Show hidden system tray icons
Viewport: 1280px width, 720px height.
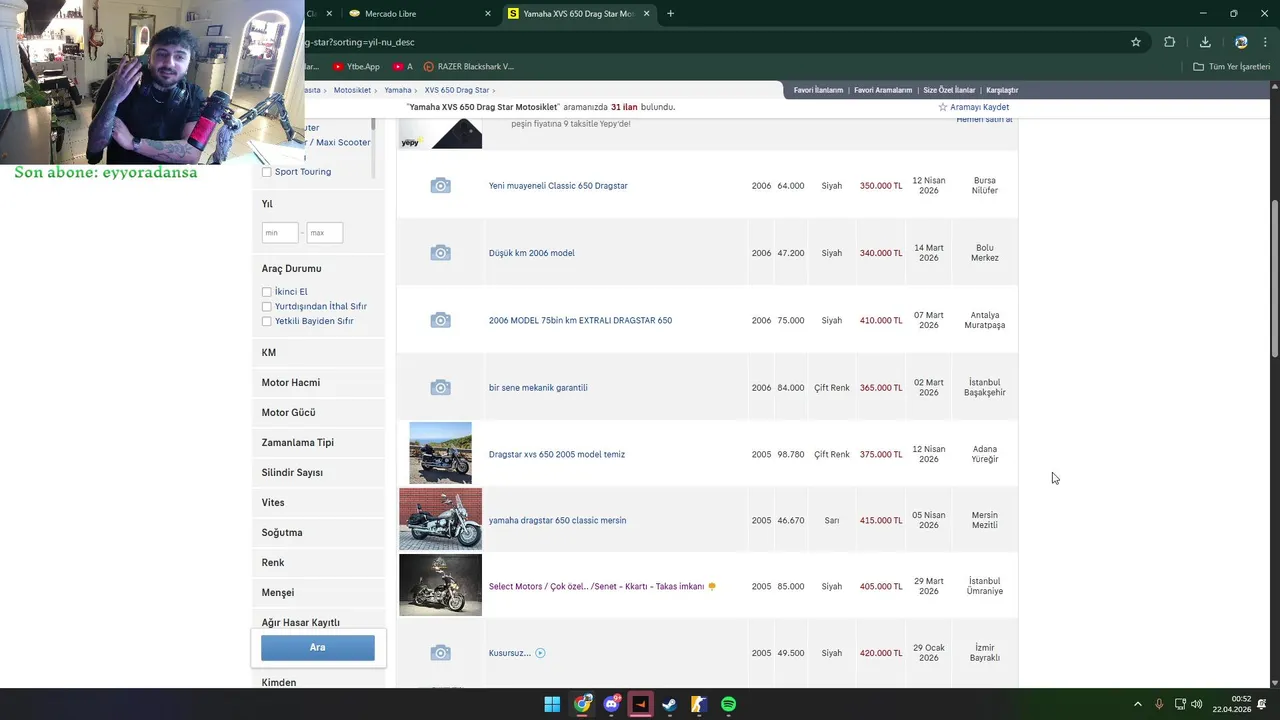point(1137,704)
